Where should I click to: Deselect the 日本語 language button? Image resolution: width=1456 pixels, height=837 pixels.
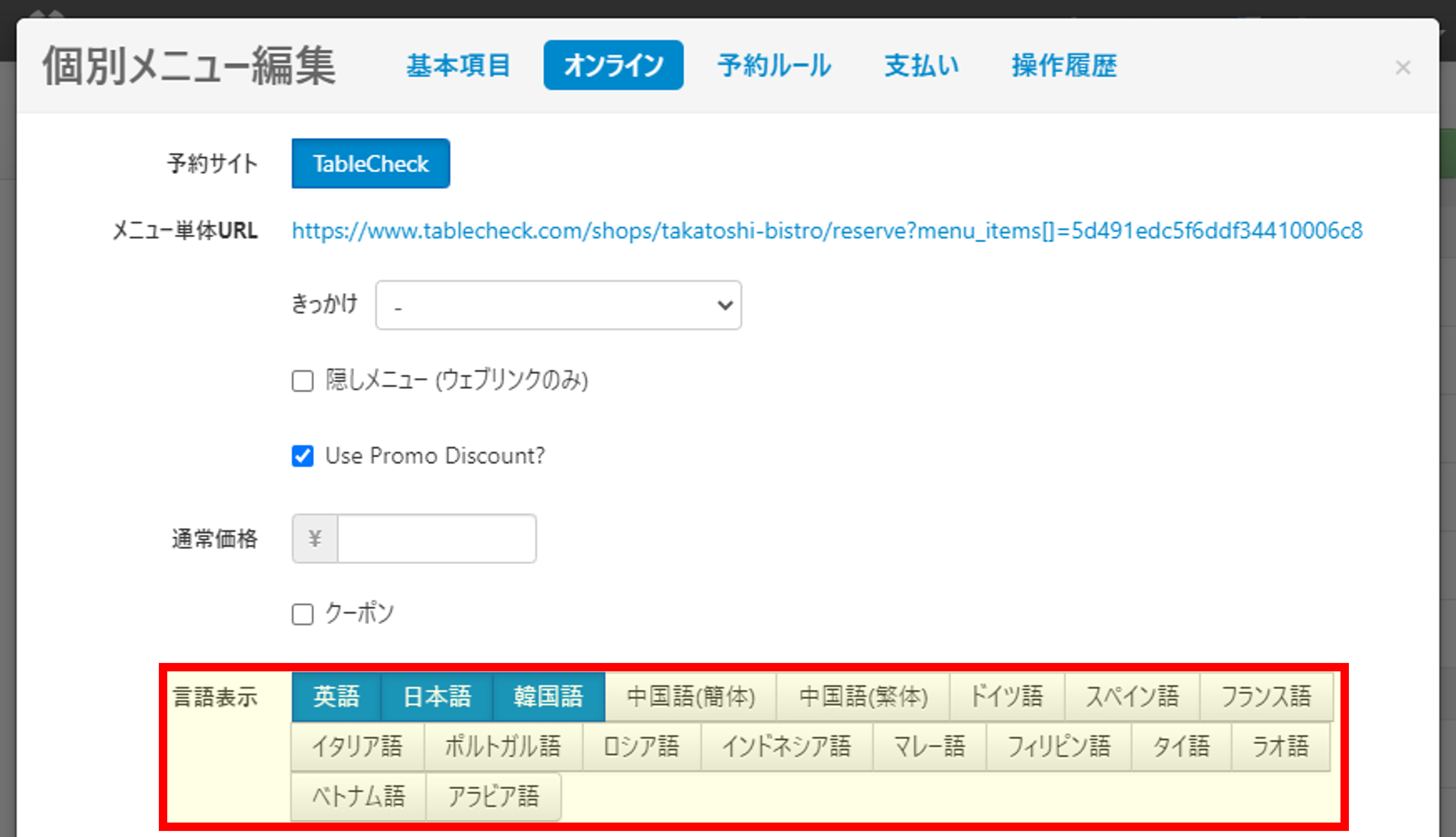point(437,697)
